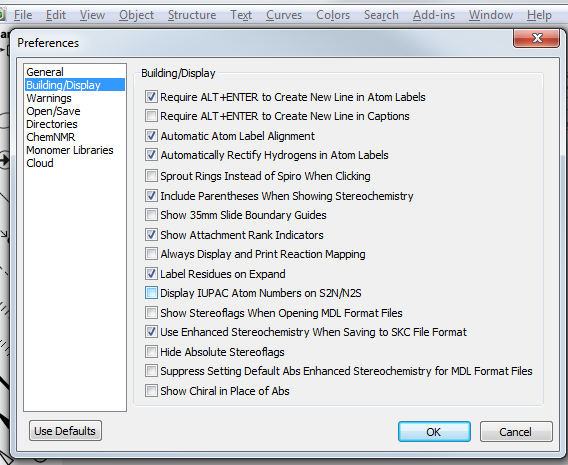Toggle Label Residues on Expand
The image size is (568, 465).
[151, 273]
